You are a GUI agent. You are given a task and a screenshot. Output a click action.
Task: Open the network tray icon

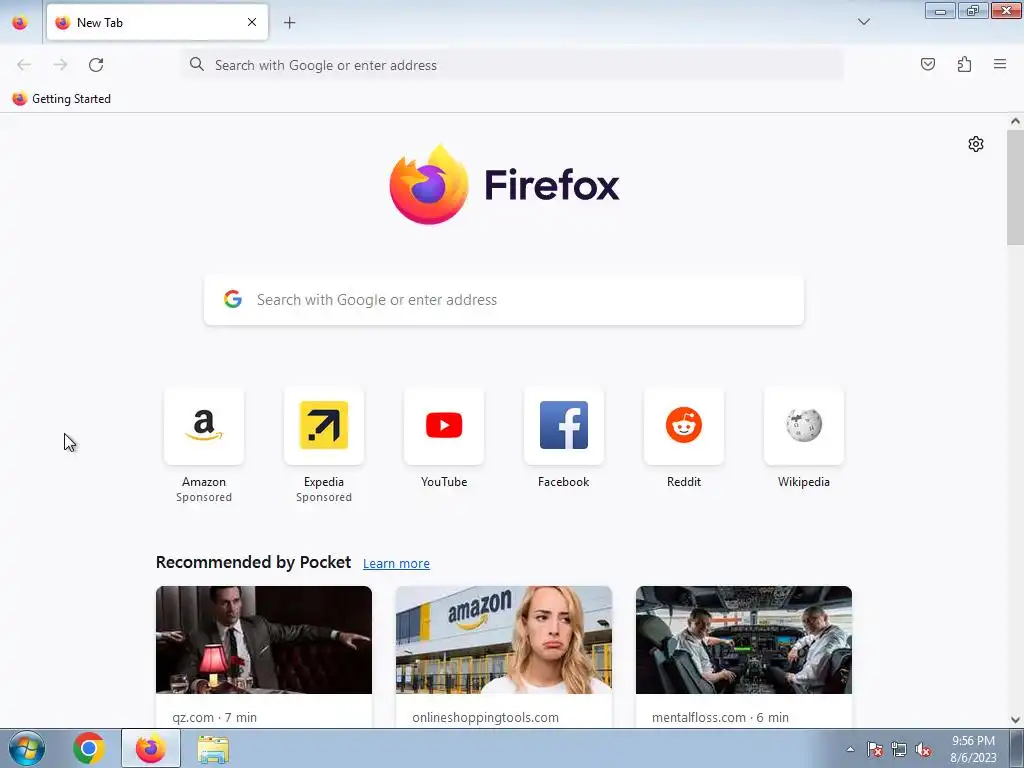[x=899, y=749]
